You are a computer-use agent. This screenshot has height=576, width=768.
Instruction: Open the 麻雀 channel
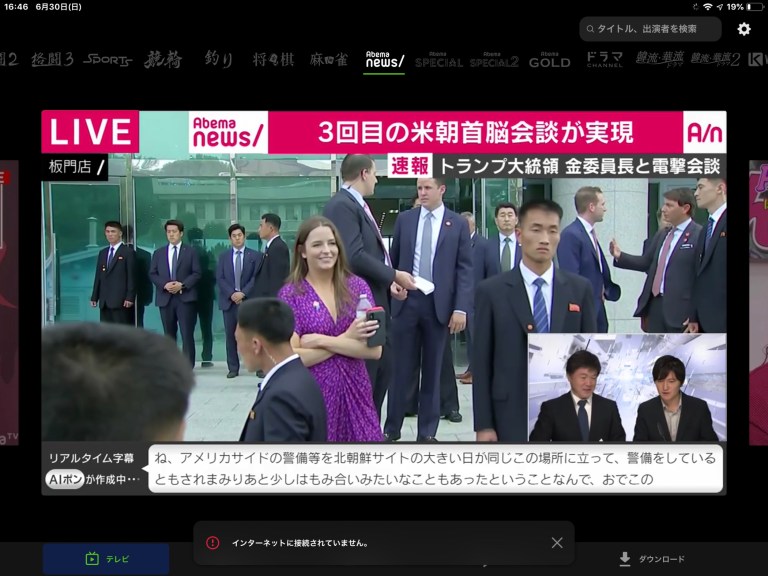pos(329,60)
